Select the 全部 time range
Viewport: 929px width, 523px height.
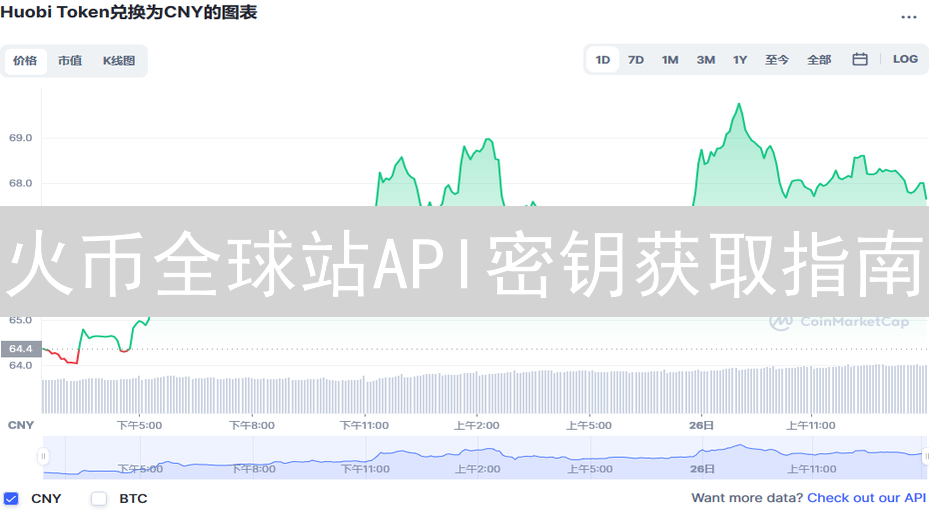click(819, 60)
